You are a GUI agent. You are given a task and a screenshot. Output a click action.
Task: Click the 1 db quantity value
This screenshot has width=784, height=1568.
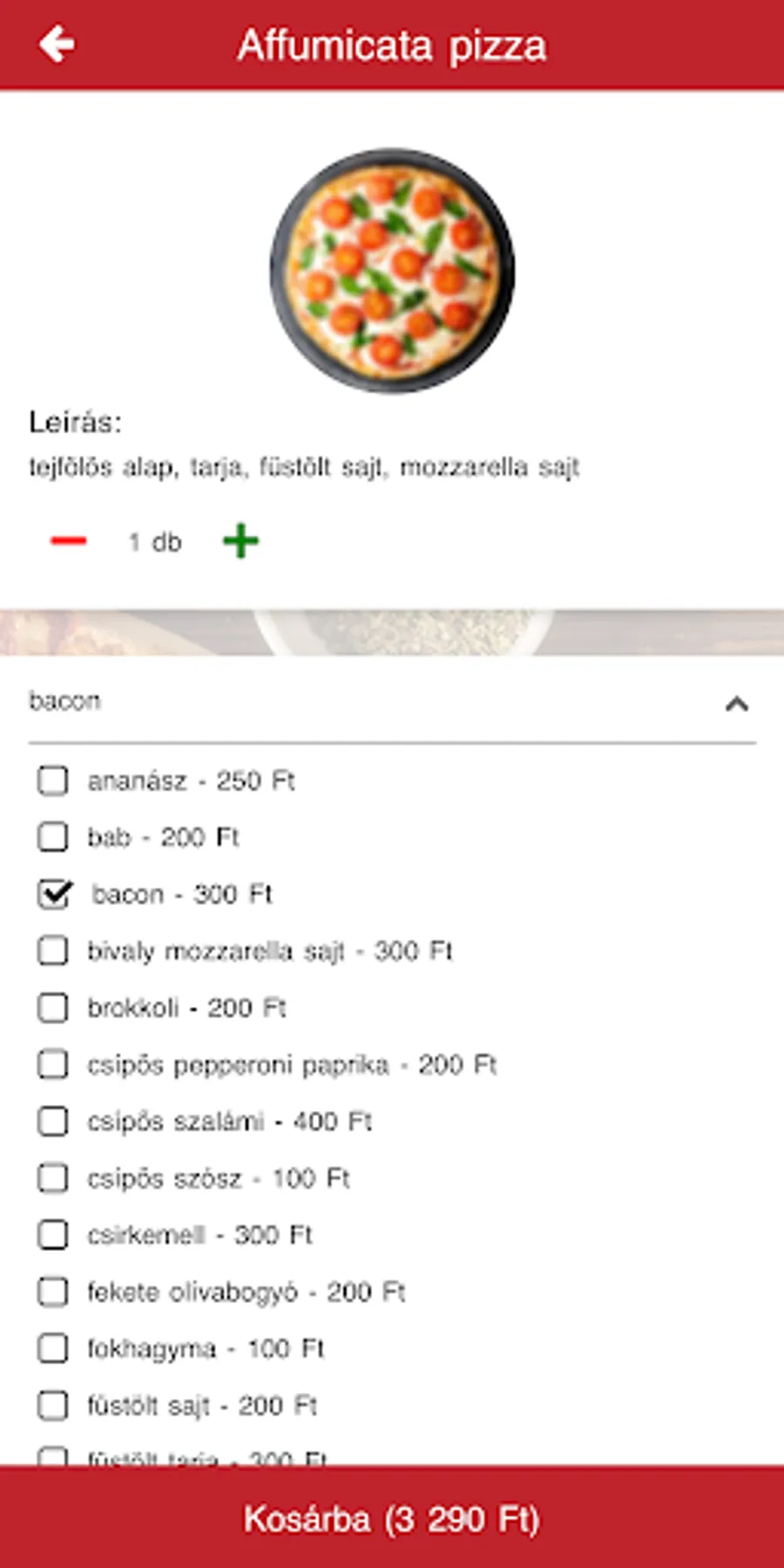pos(155,542)
